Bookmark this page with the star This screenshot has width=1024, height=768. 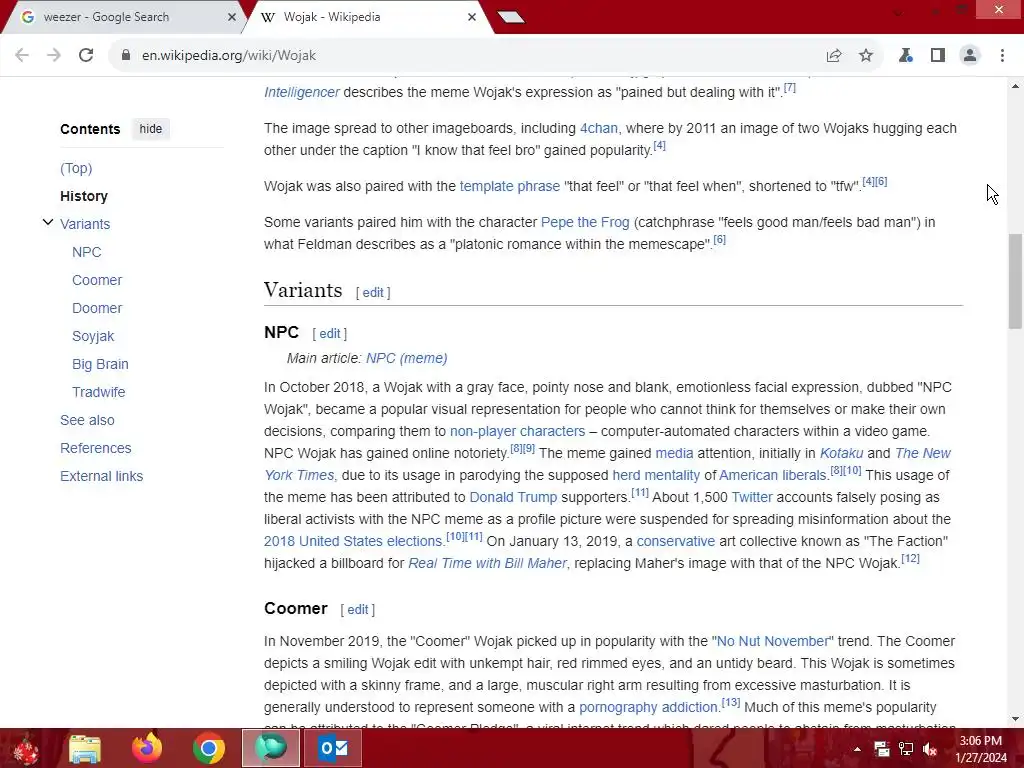[x=866, y=56]
